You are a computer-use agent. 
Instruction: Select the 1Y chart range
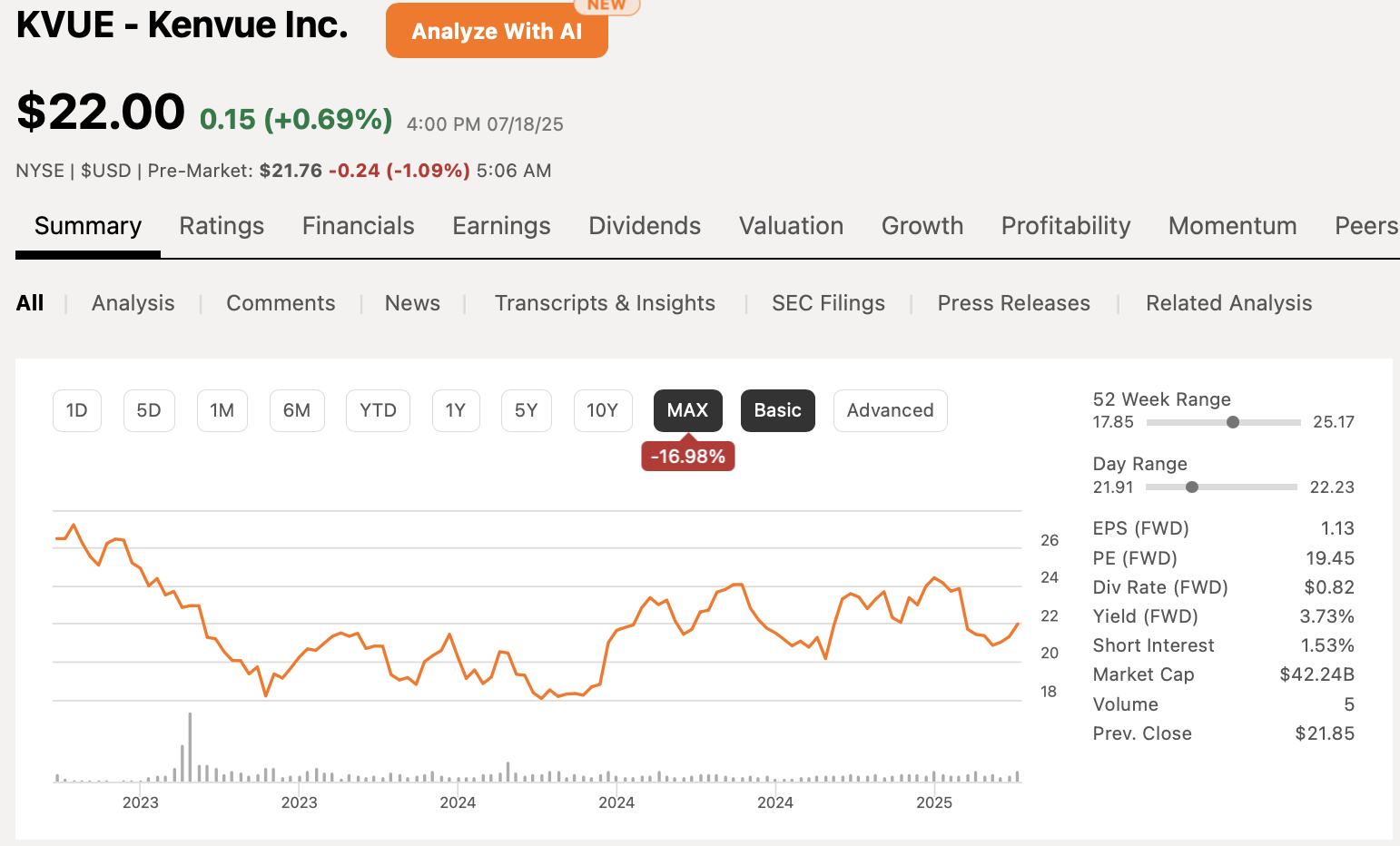coord(456,410)
